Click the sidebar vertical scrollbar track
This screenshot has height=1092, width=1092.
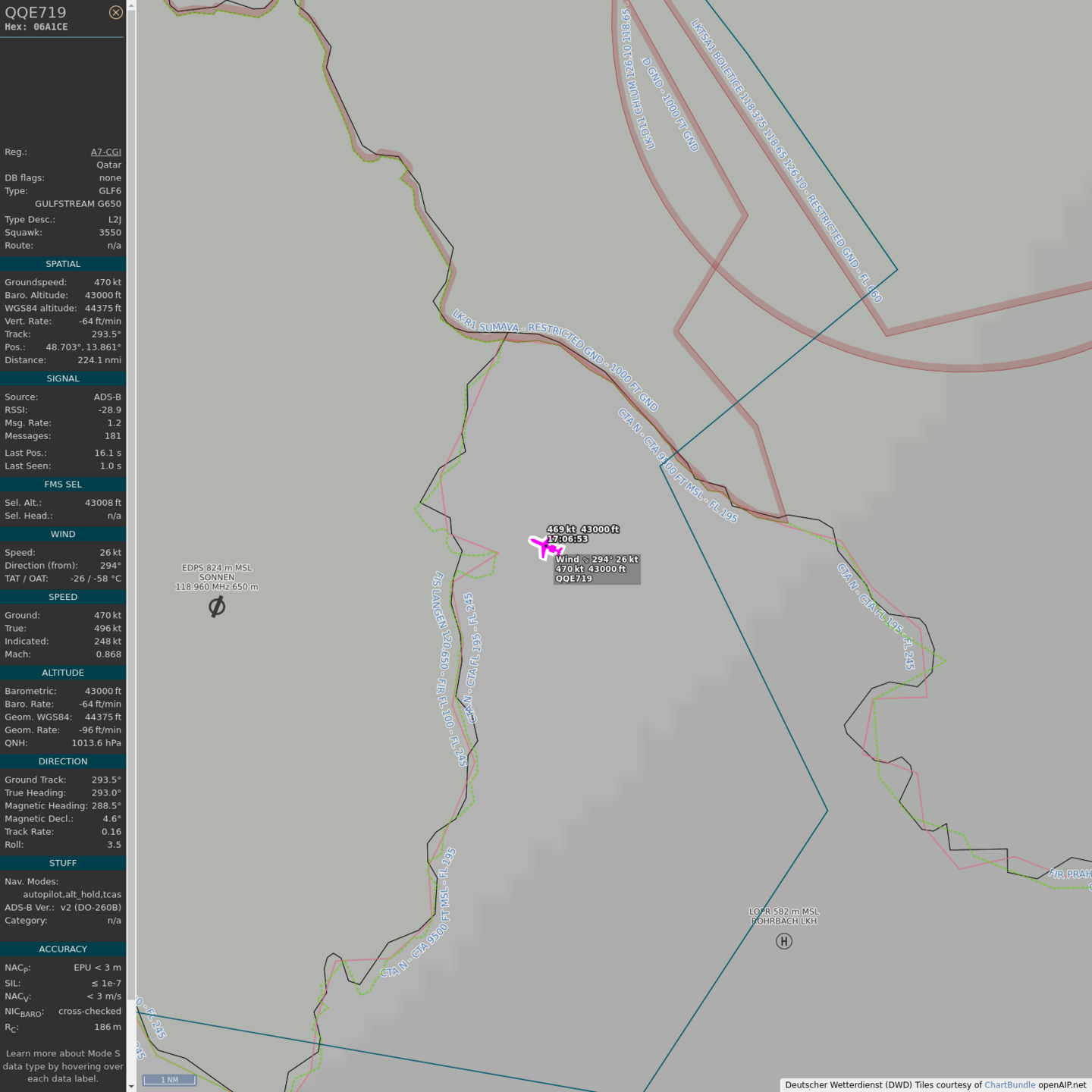131,531
